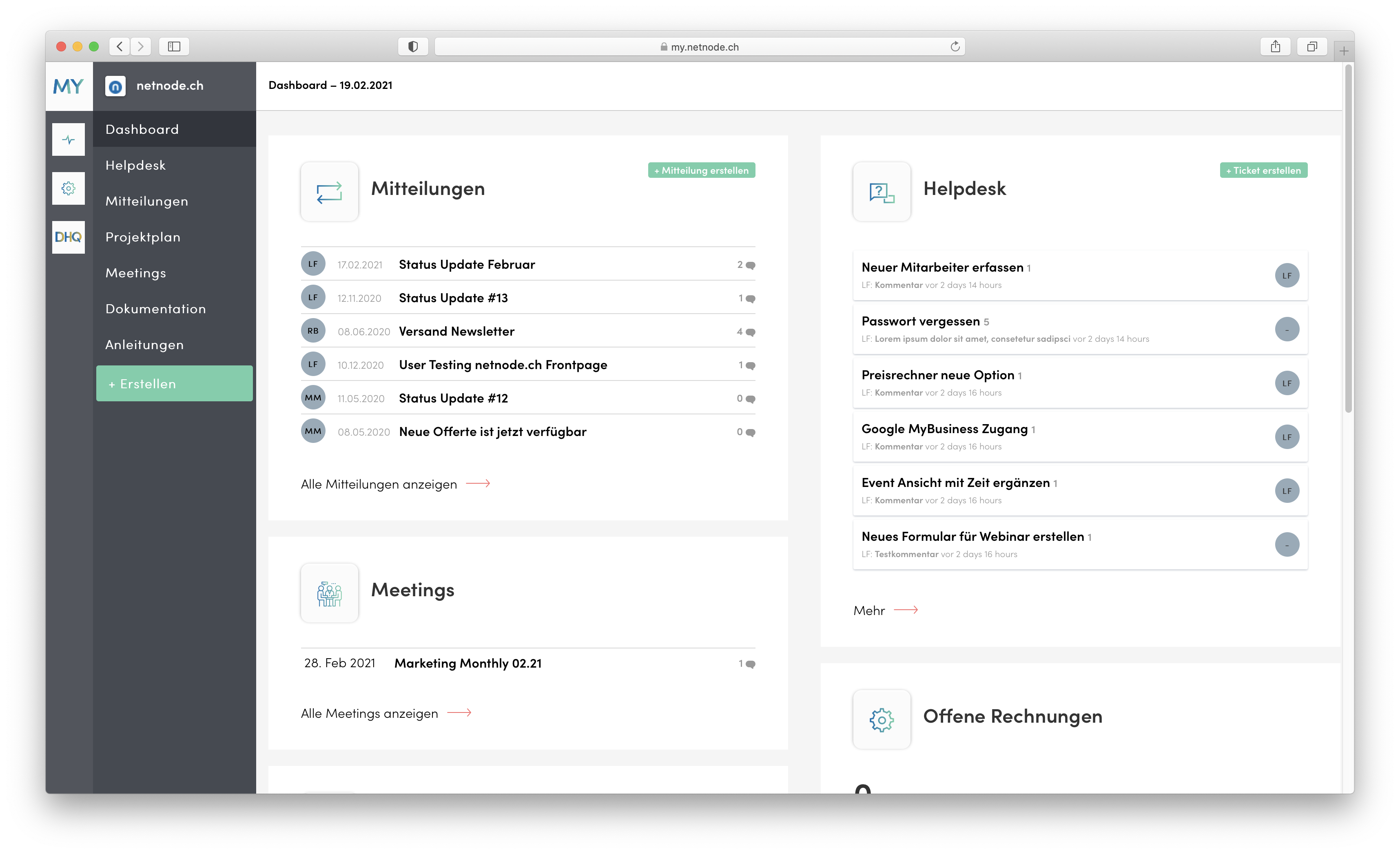The image size is (1400, 854).
Task: Click the green + Erstellen button
Action: (x=175, y=383)
